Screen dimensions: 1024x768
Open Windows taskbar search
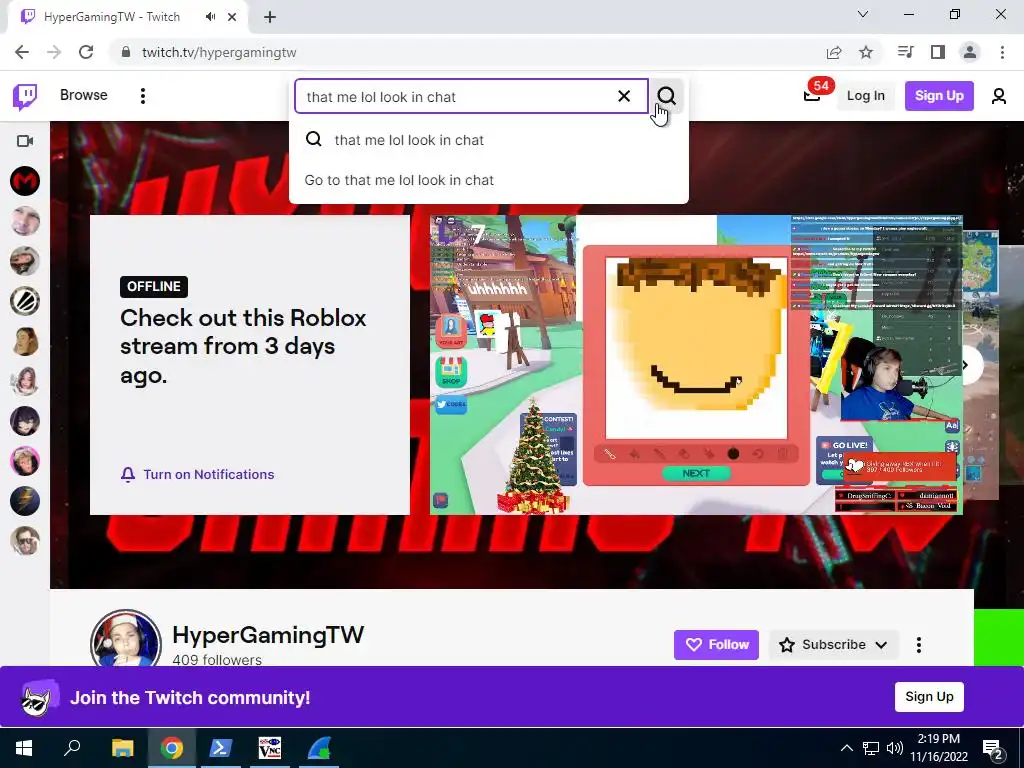click(x=72, y=747)
